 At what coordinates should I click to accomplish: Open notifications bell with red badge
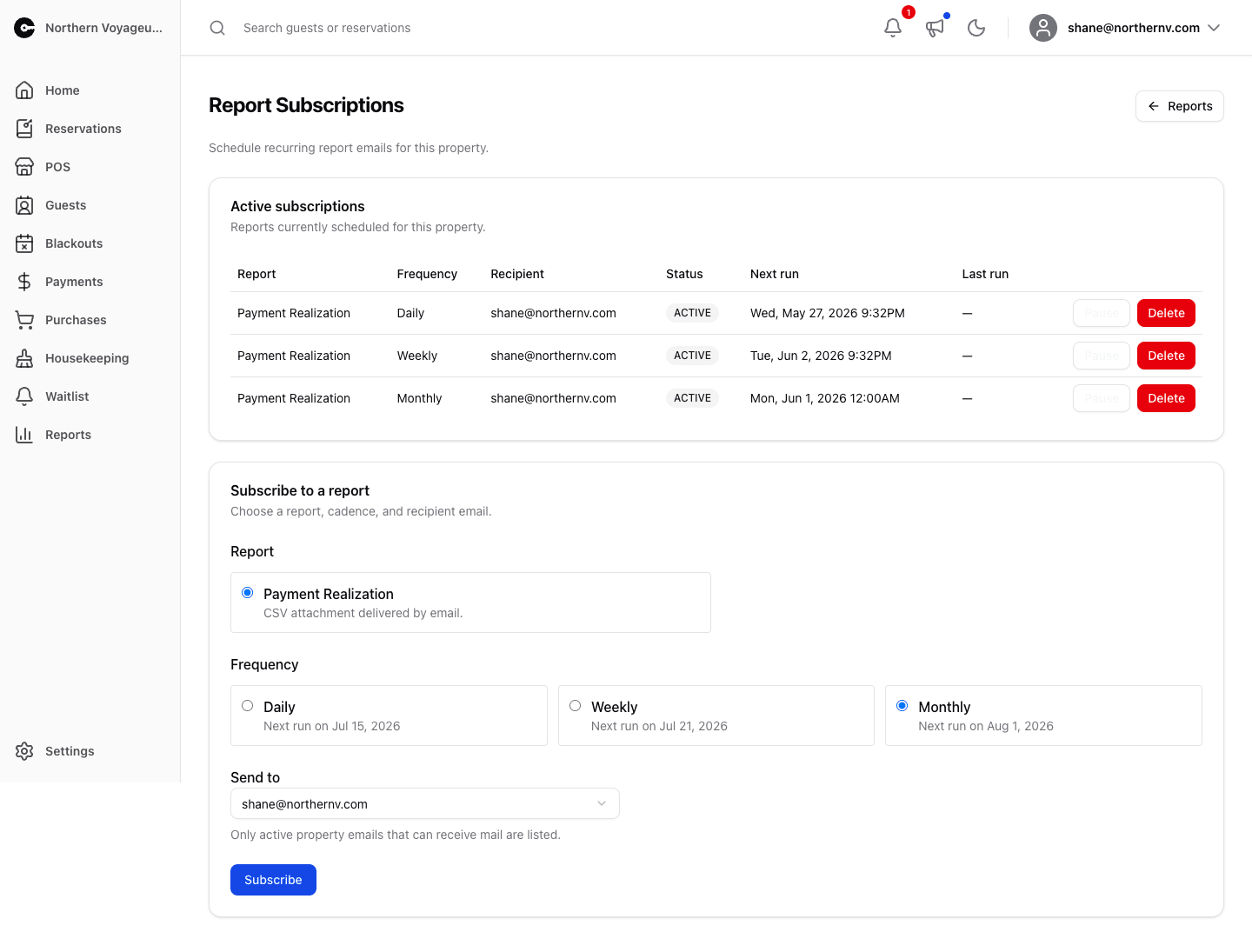pos(893,28)
